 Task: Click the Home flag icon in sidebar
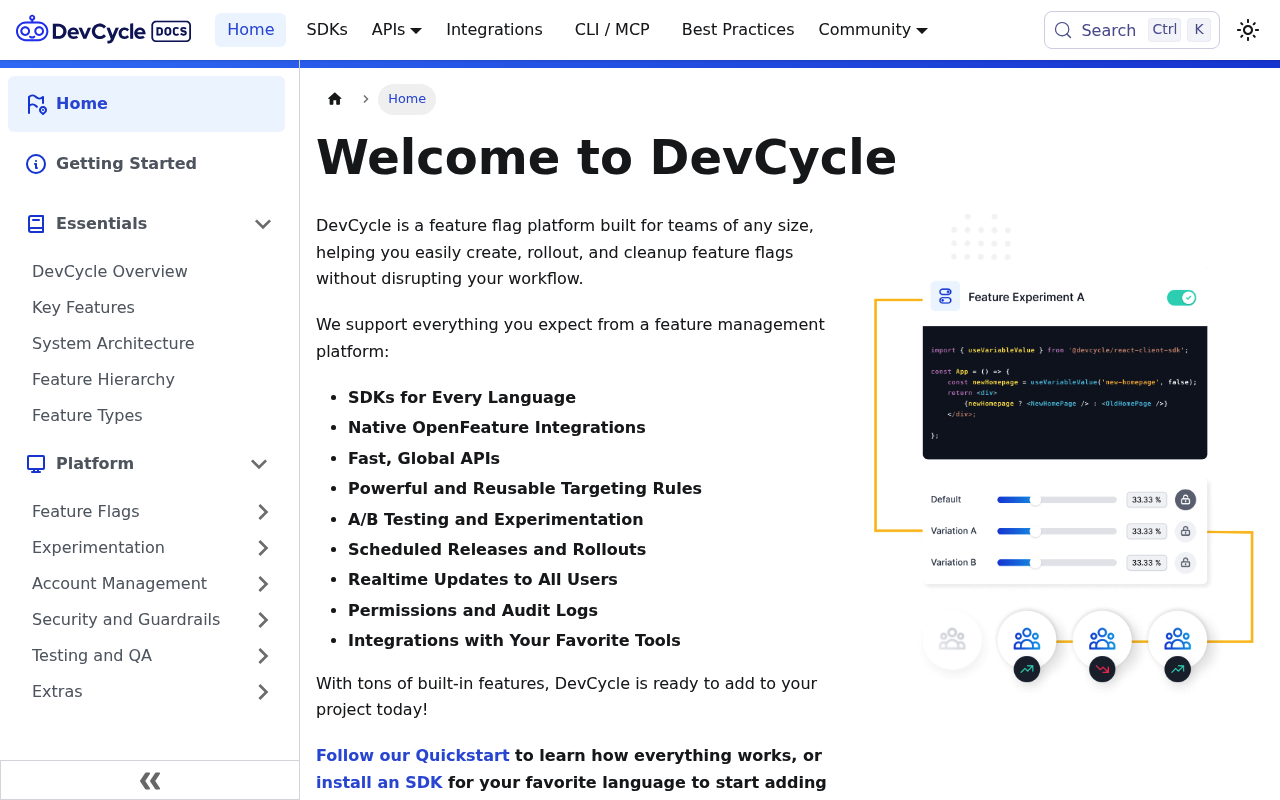click(36, 104)
